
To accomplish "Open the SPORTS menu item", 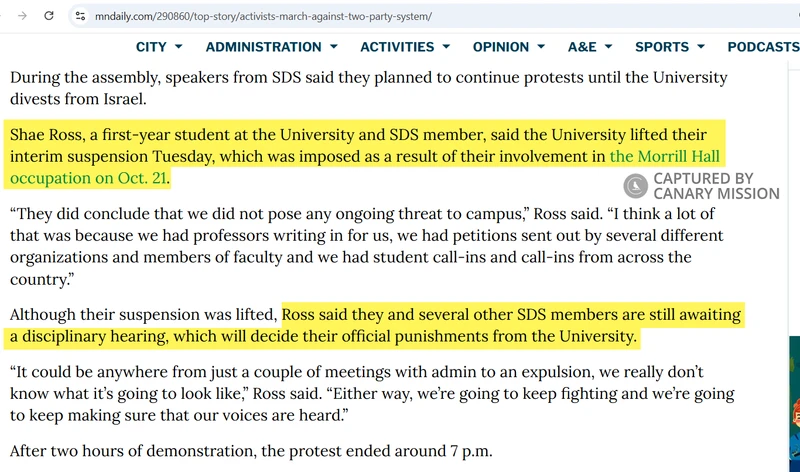I will [x=662, y=47].
